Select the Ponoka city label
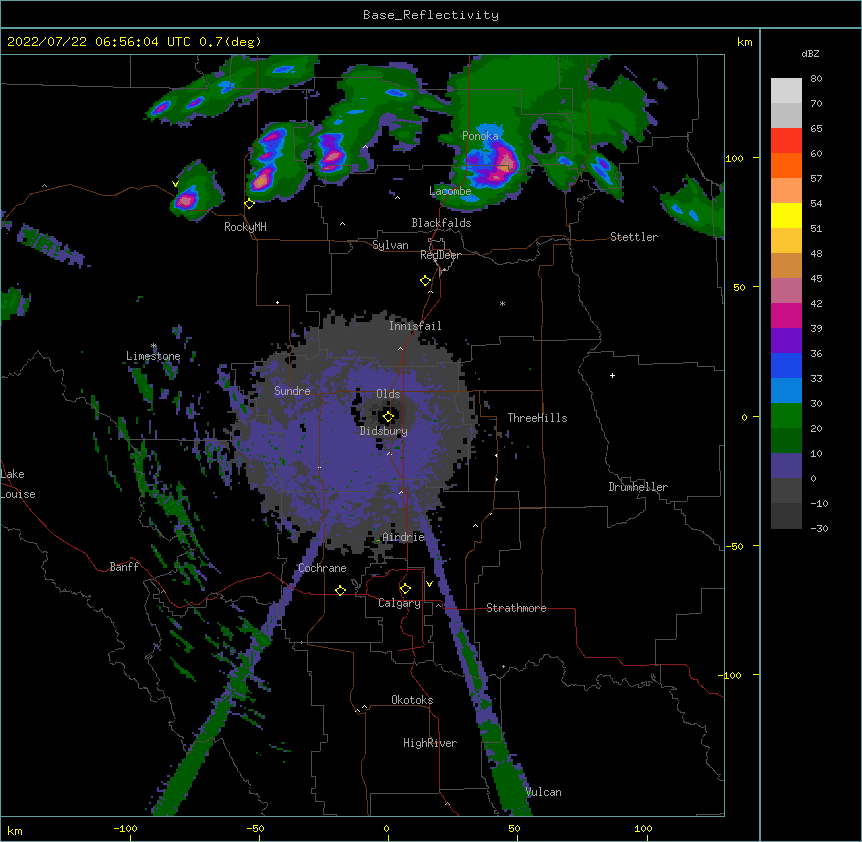This screenshot has width=862, height=842. (480, 136)
